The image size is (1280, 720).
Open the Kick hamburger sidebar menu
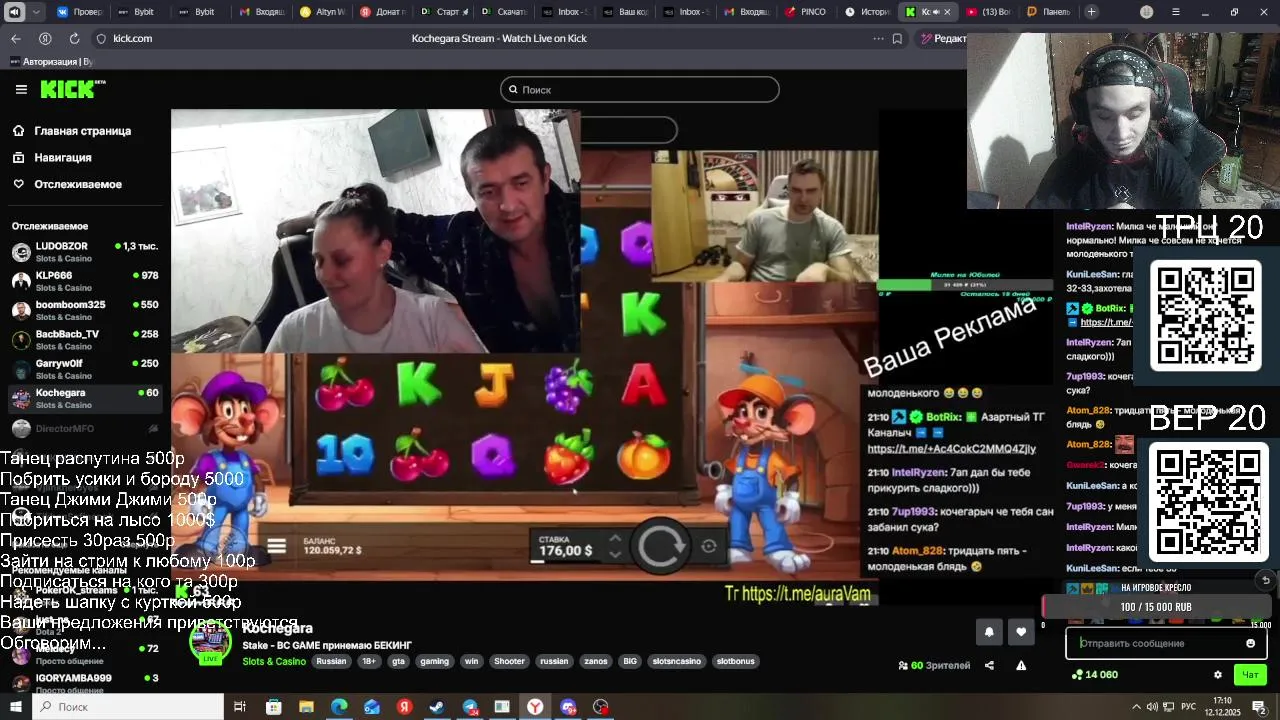click(21, 89)
